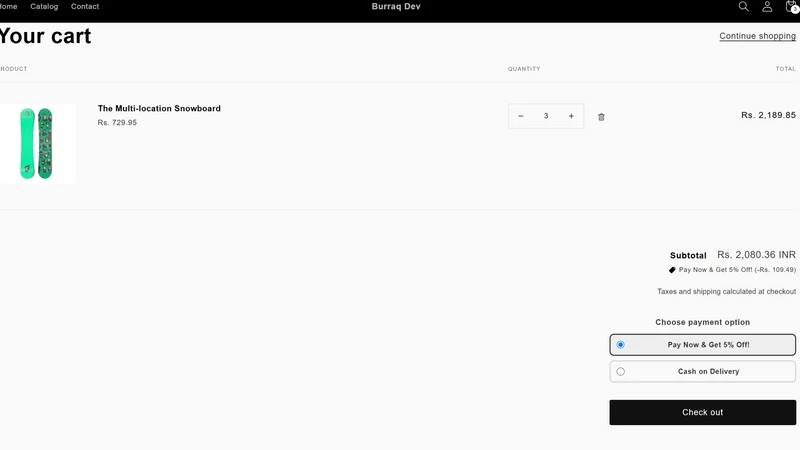800x450 pixels.
Task: Open the account login icon
Action: (x=767, y=7)
